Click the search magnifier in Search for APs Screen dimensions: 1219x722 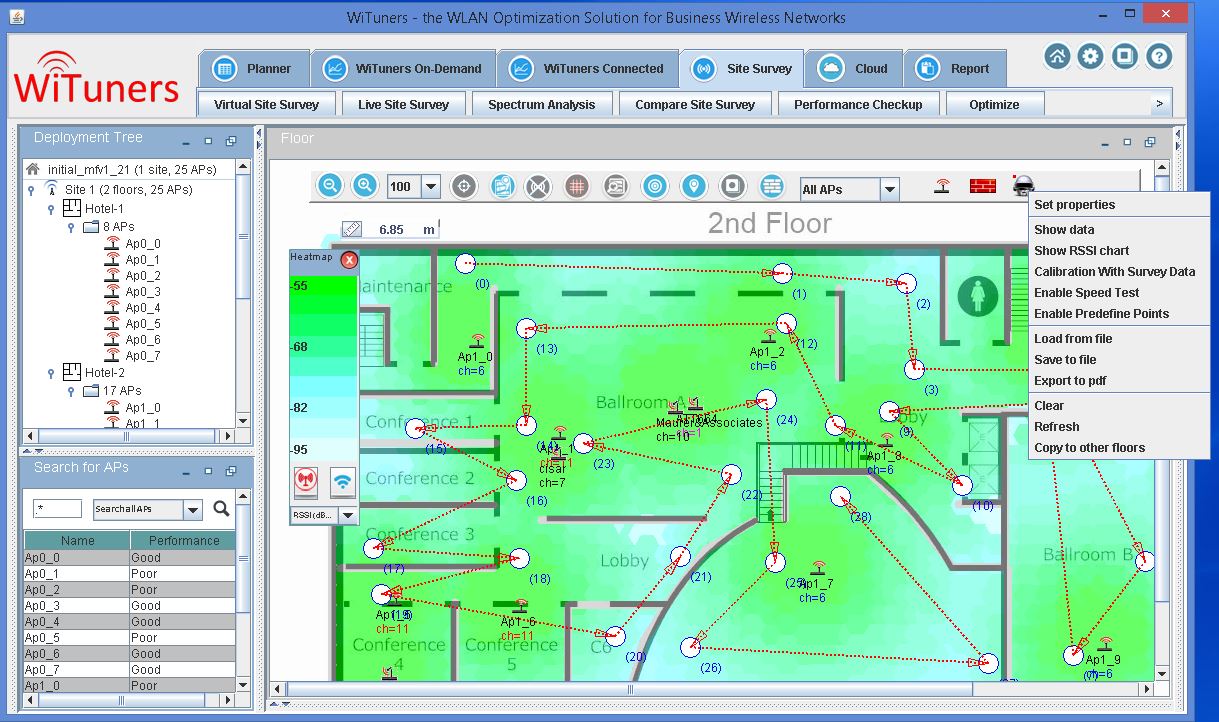point(221,509)
